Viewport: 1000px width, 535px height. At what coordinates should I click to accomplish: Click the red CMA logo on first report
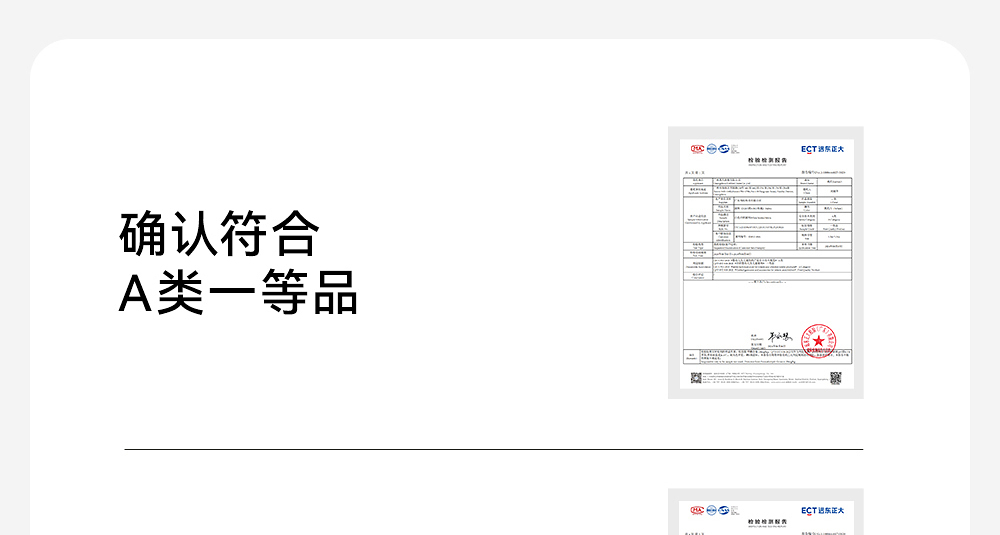click(697, 148)
